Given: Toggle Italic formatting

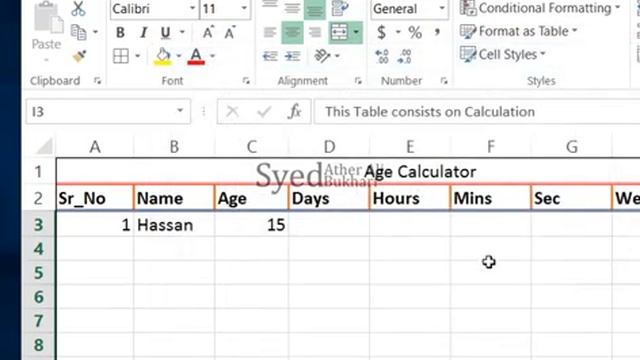Looking at the screenshot, I should click(143, 32).
